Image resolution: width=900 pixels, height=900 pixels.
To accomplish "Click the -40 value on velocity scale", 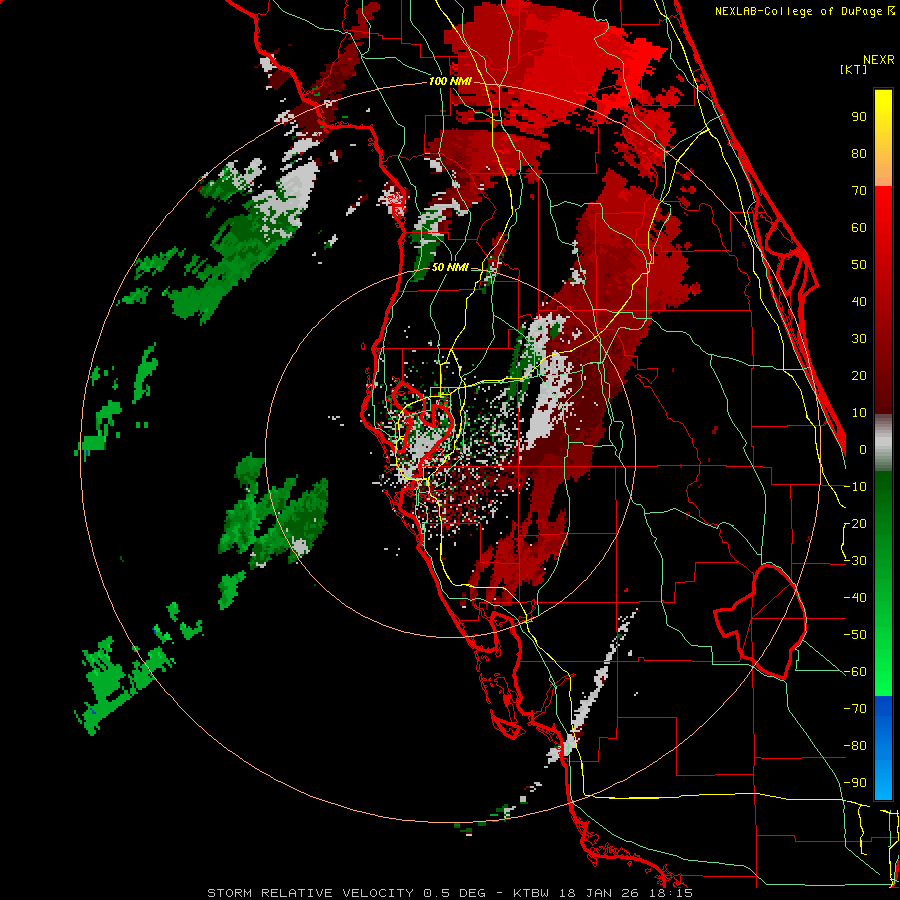I will pyautogui.click(x=855, y=598).
